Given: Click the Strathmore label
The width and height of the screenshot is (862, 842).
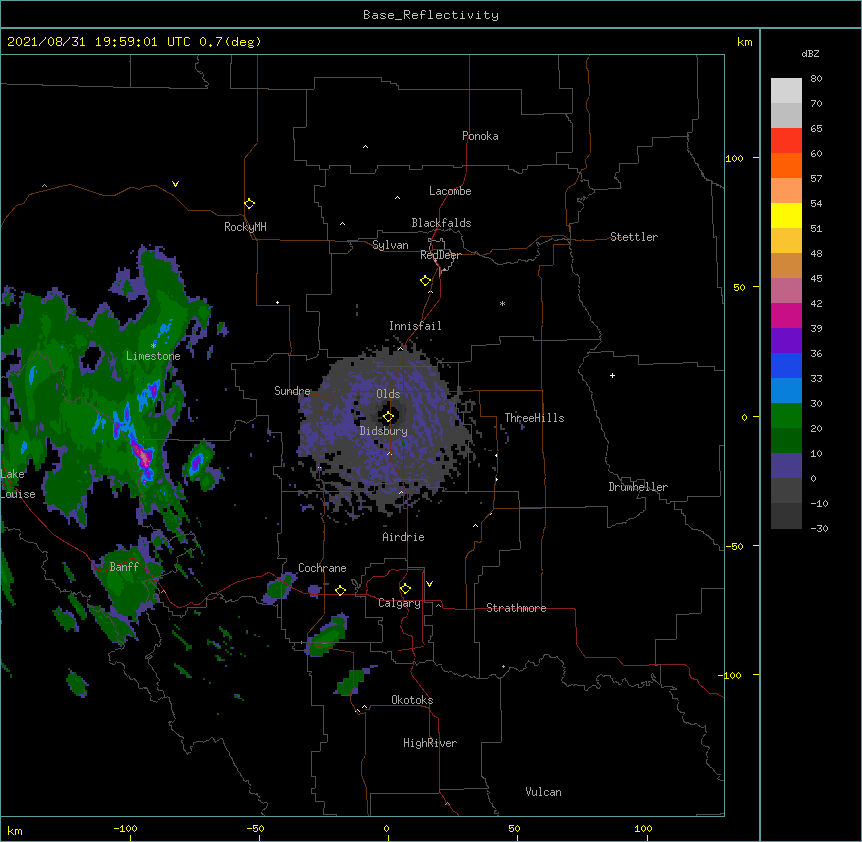Looking at the screenshot, I should point(516,608).
